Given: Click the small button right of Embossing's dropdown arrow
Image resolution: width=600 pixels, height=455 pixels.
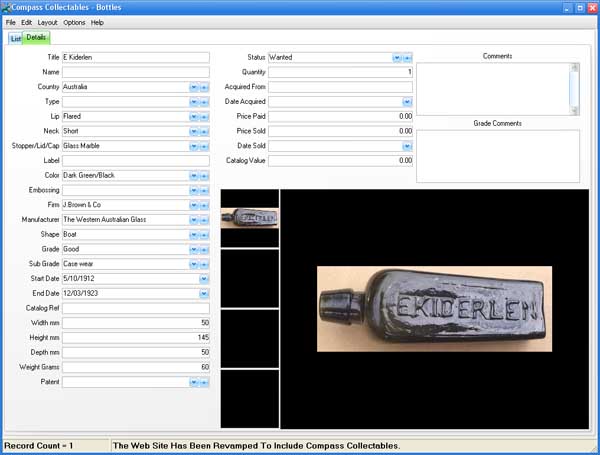Looking at the screenshot, I should point(204,191).
